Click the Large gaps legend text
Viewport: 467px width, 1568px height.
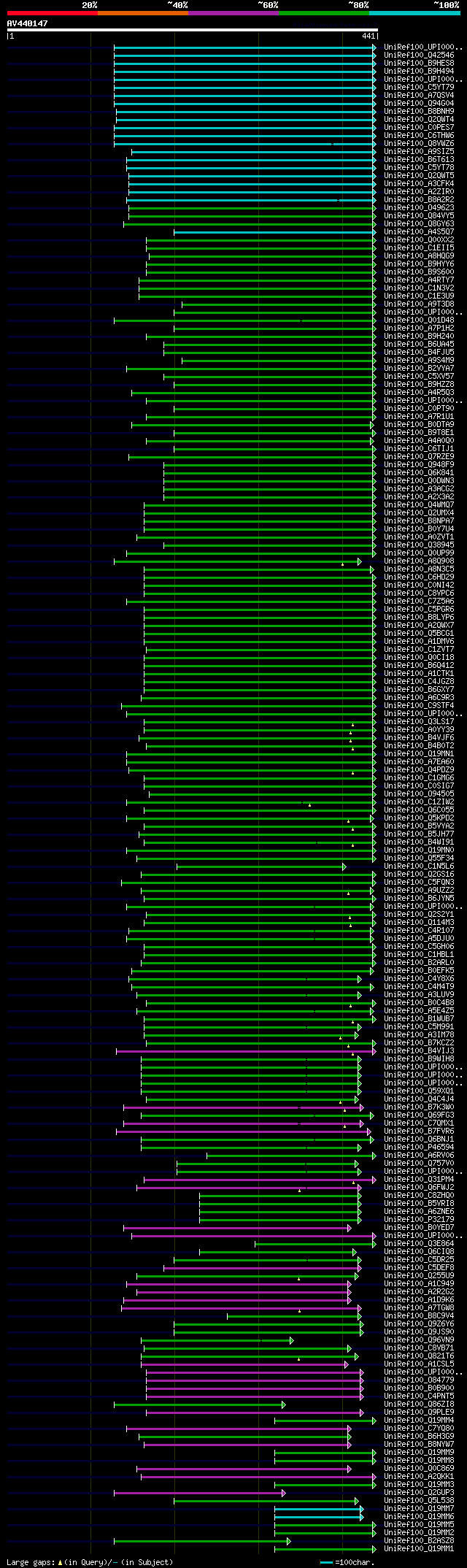tap(90, 1562)
